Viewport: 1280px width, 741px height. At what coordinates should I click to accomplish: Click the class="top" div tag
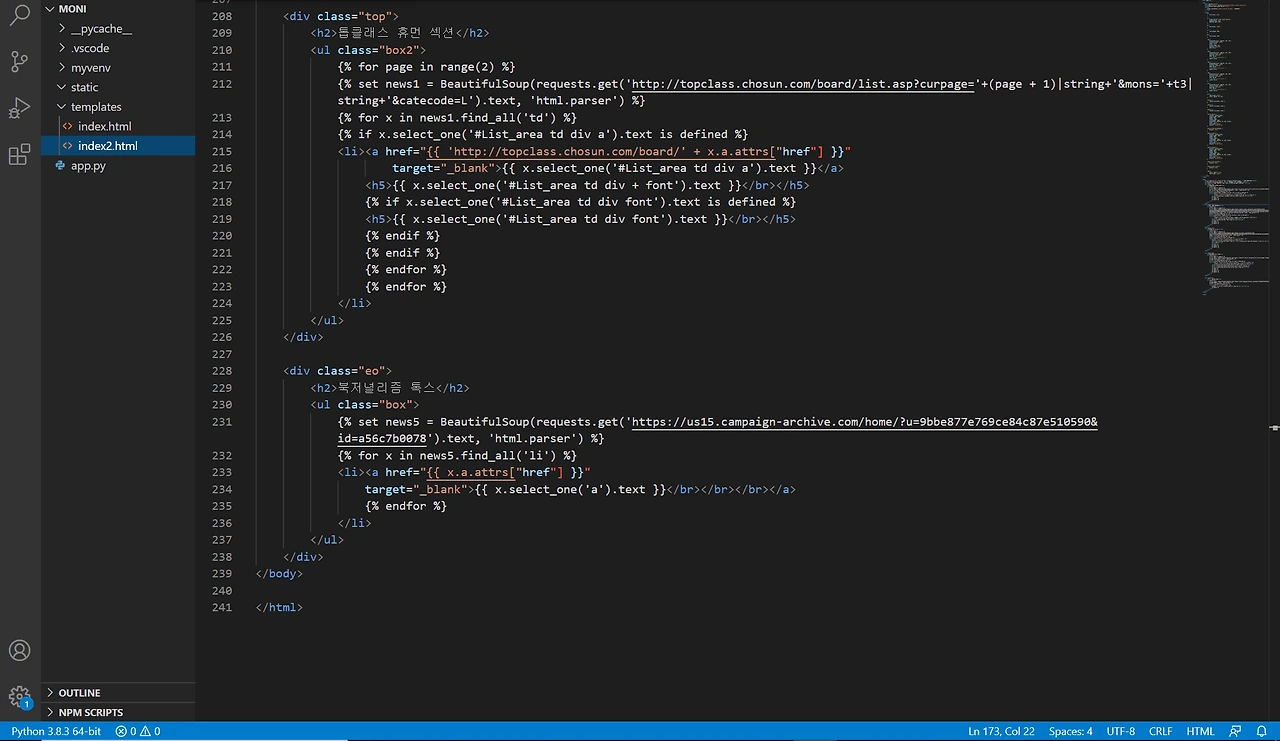tap(341, 16)
